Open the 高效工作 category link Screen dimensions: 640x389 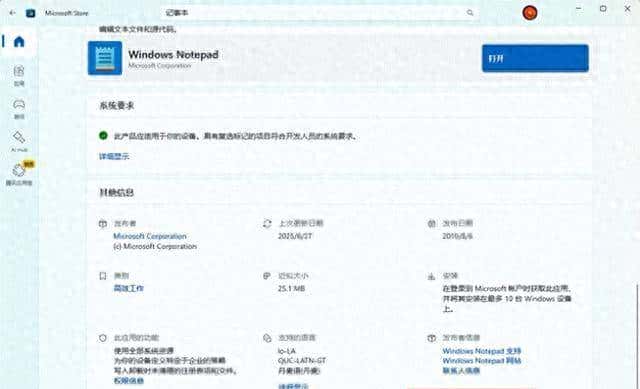point(129,288)
